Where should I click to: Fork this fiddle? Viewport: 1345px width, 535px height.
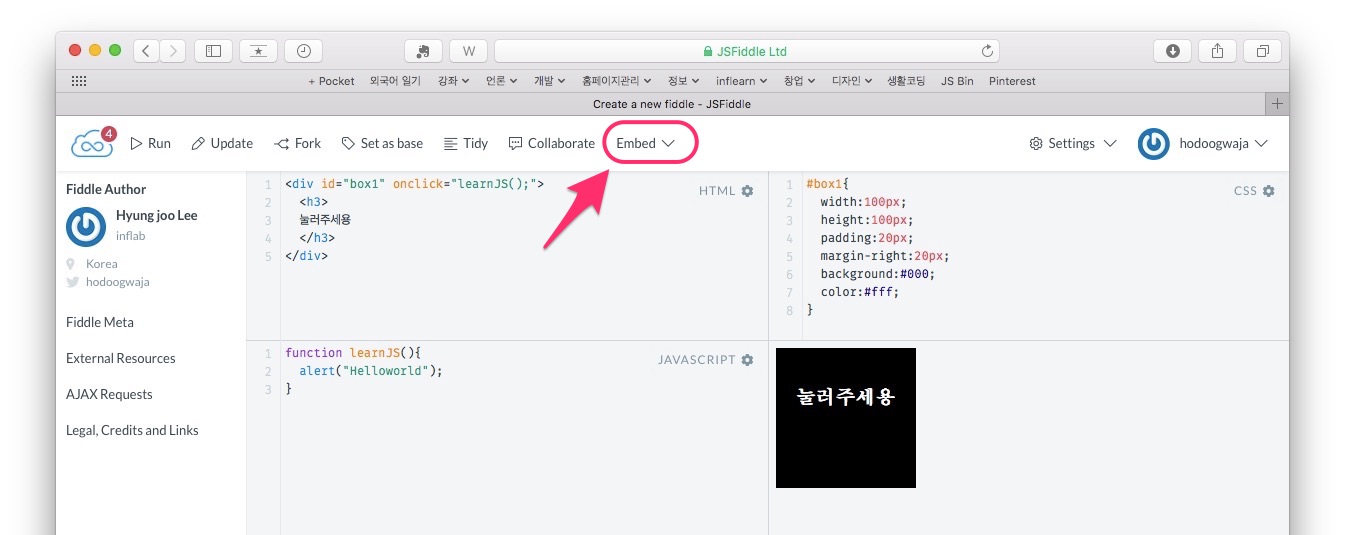(x=298, y=143)
